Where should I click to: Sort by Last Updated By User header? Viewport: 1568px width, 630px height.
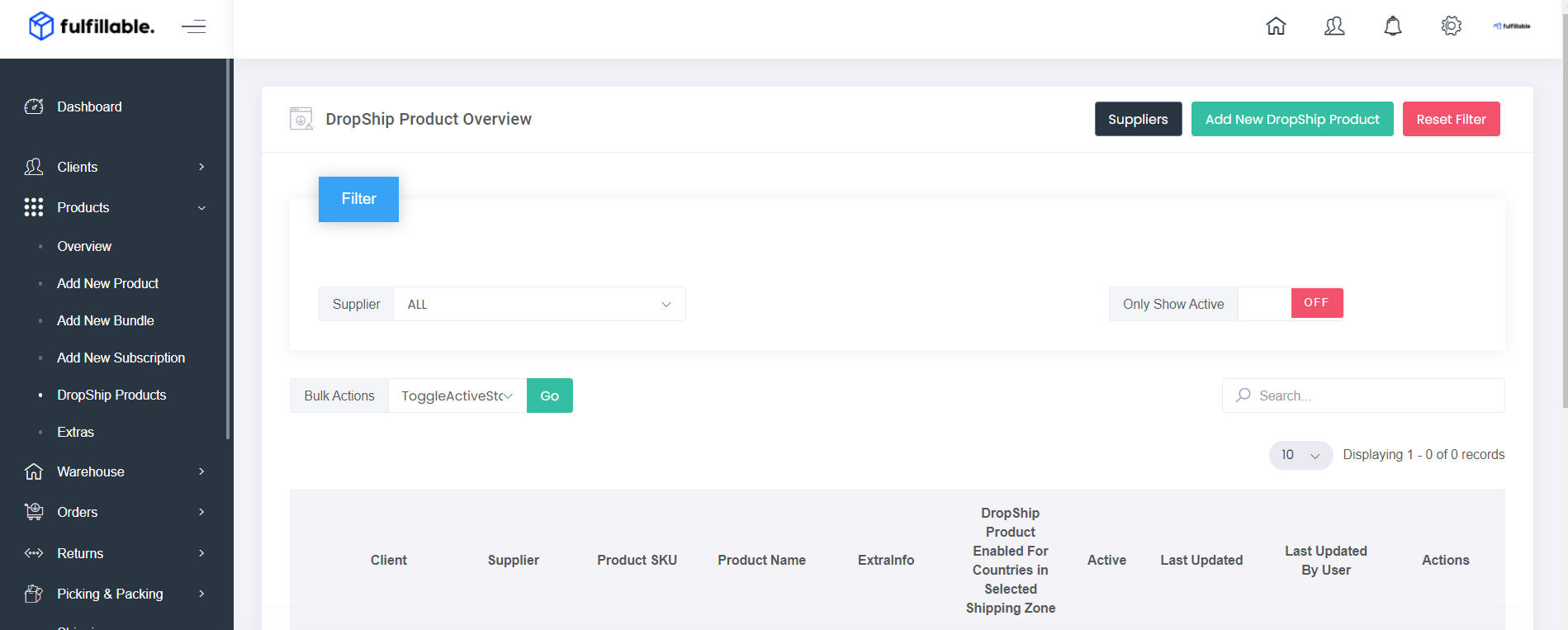point(1326,560)
